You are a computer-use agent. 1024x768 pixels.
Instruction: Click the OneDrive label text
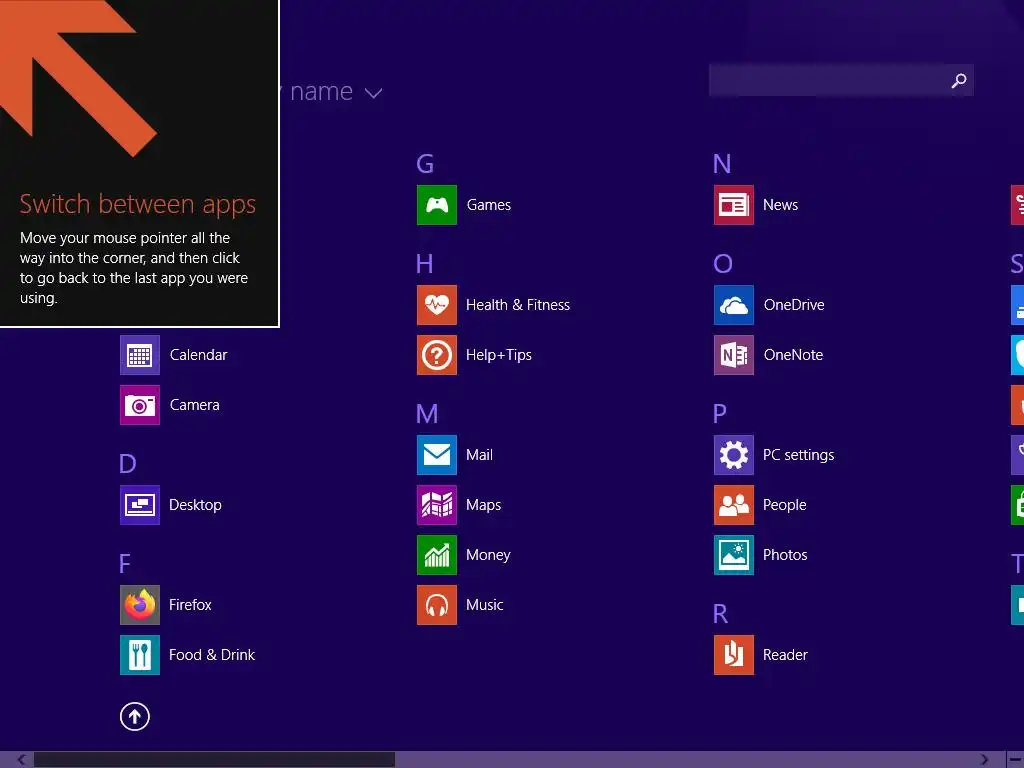794,305
